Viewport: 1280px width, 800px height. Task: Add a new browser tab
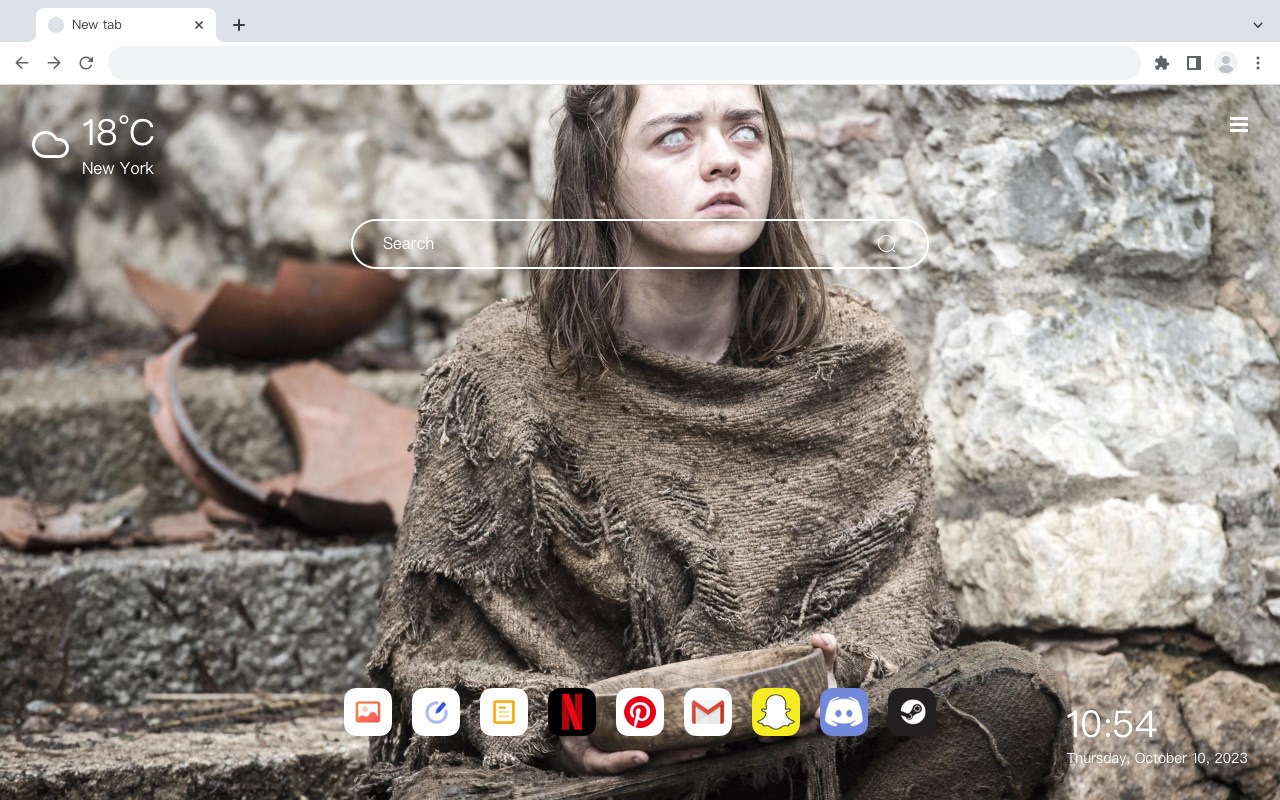[x=238, y=25]
